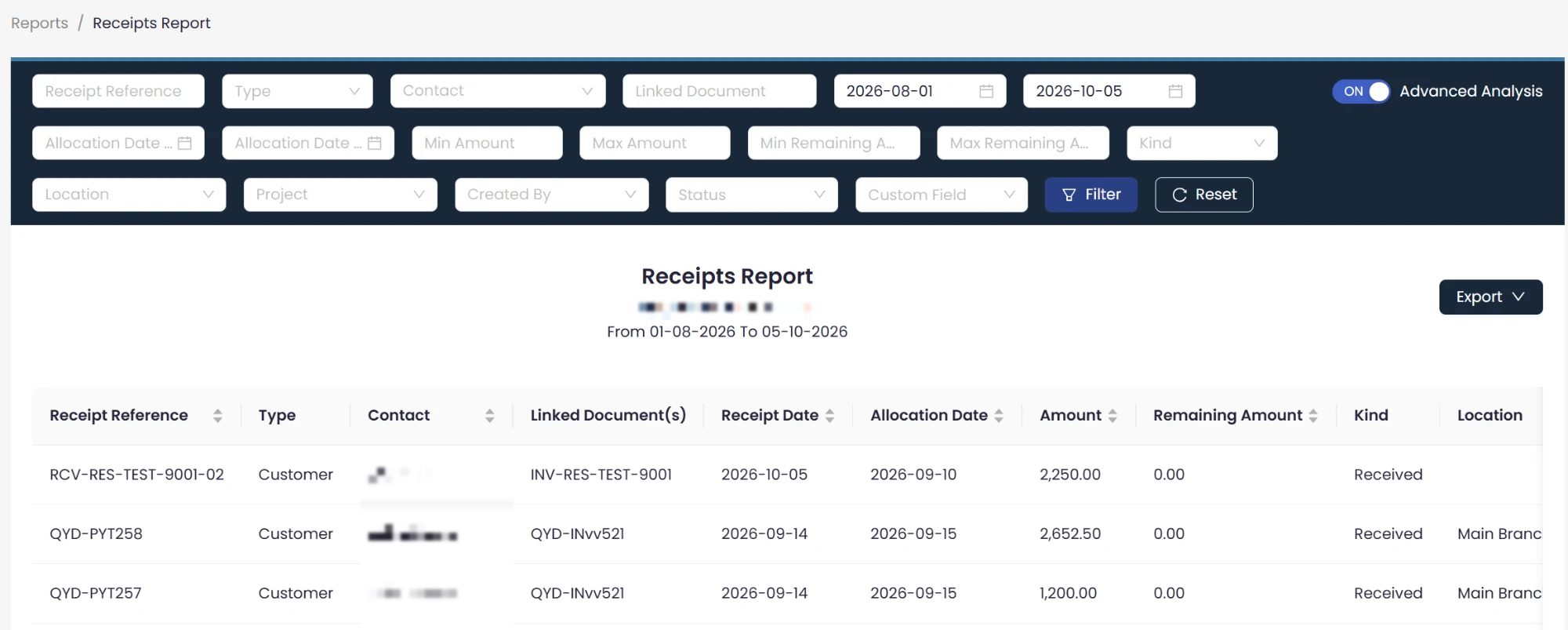Toggle Advanced Analysis switch off
The width and height of the screenshot is (1568, 630).
[x=1361, y=91]
